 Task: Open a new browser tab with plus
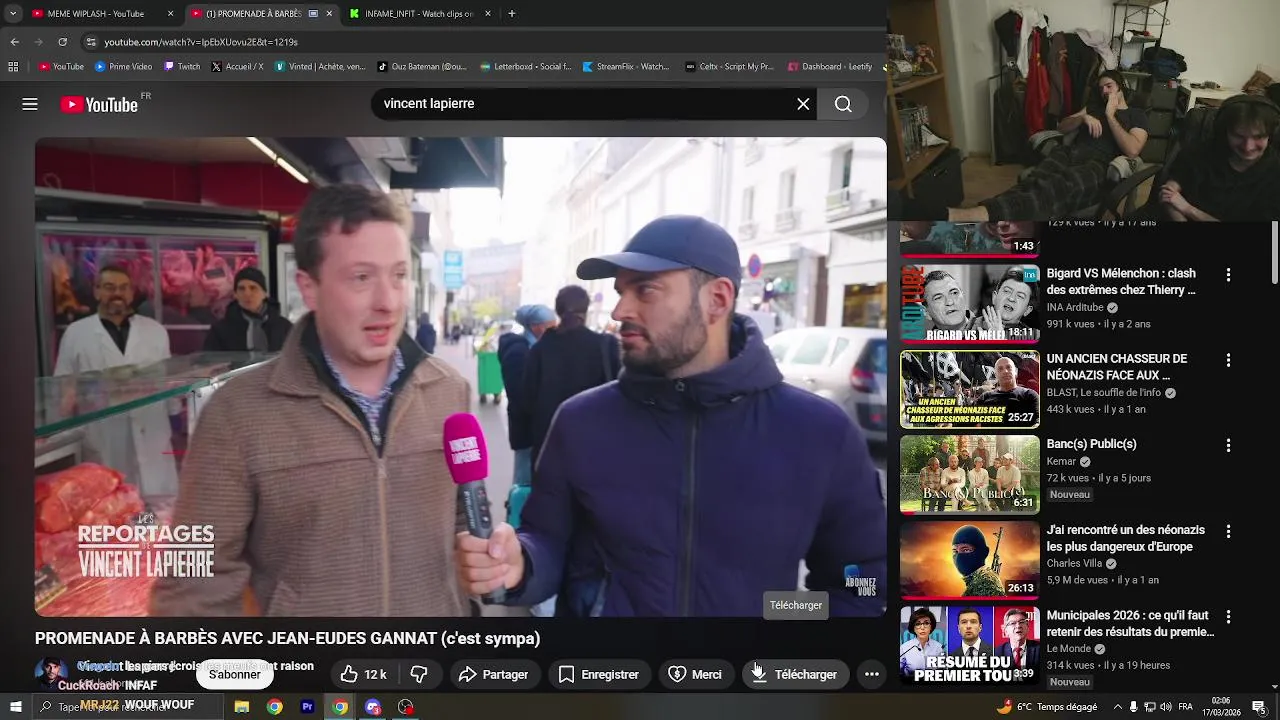click(512, 14)
